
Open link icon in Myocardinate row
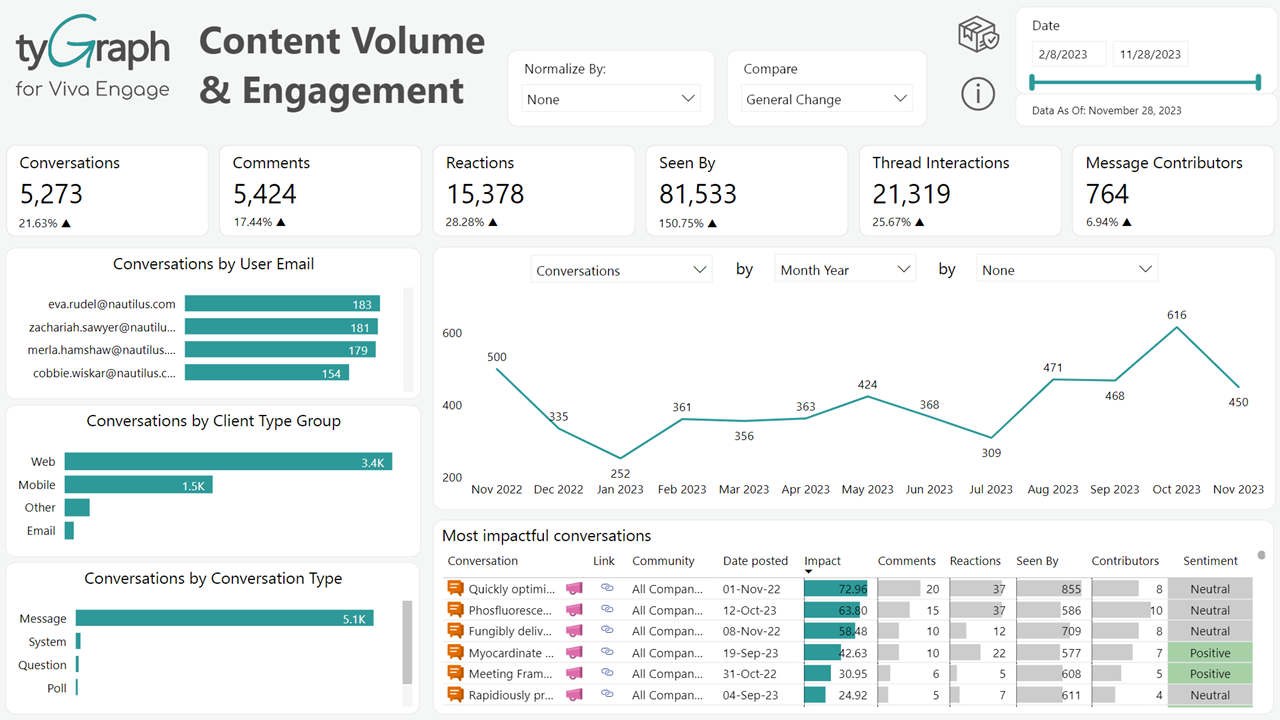(x=607, y=653)
